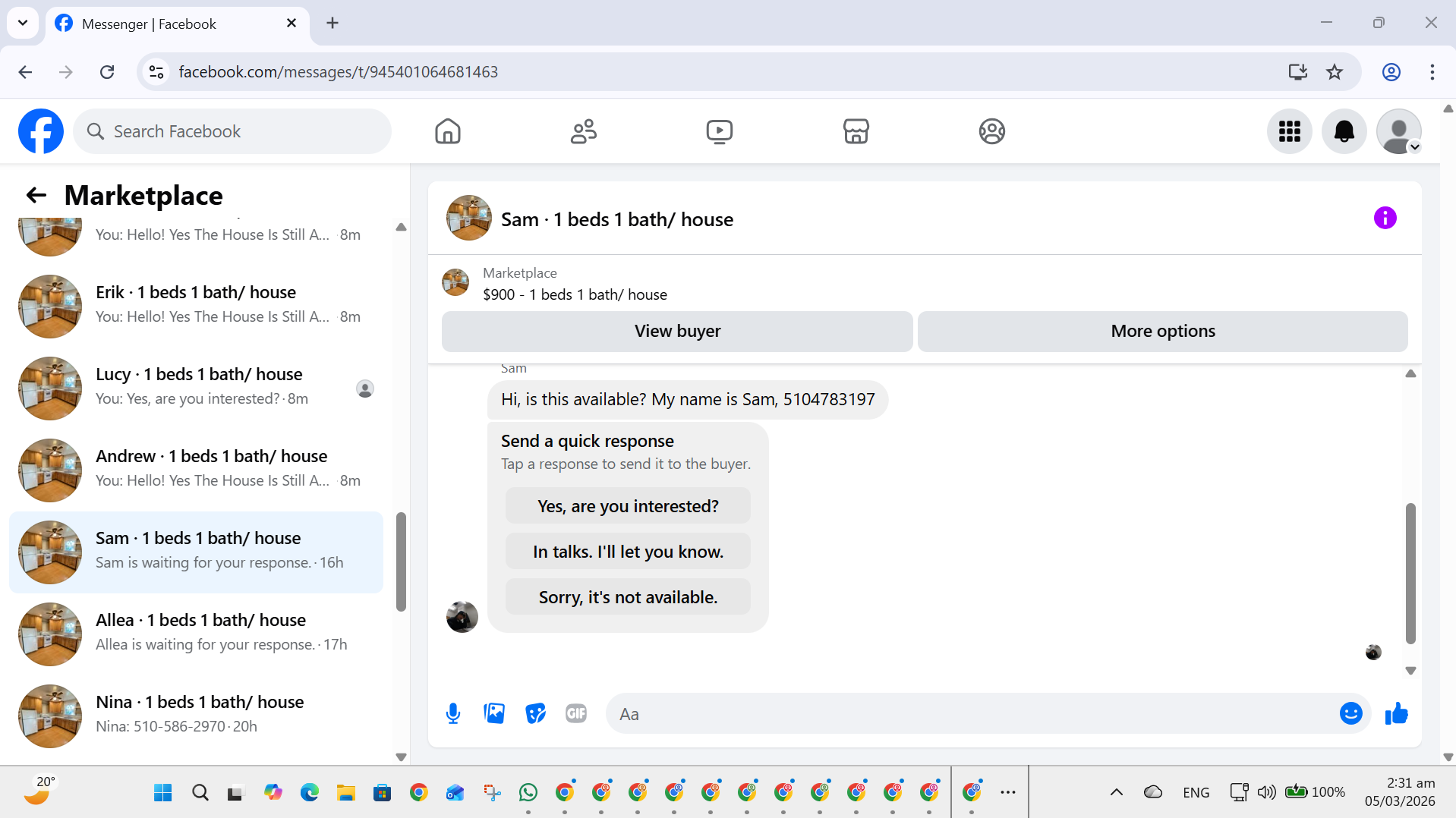Screen dimensions: 1456x818
Task: Open WhatsApp from the taskbar
Action: [x=528, y=793]
